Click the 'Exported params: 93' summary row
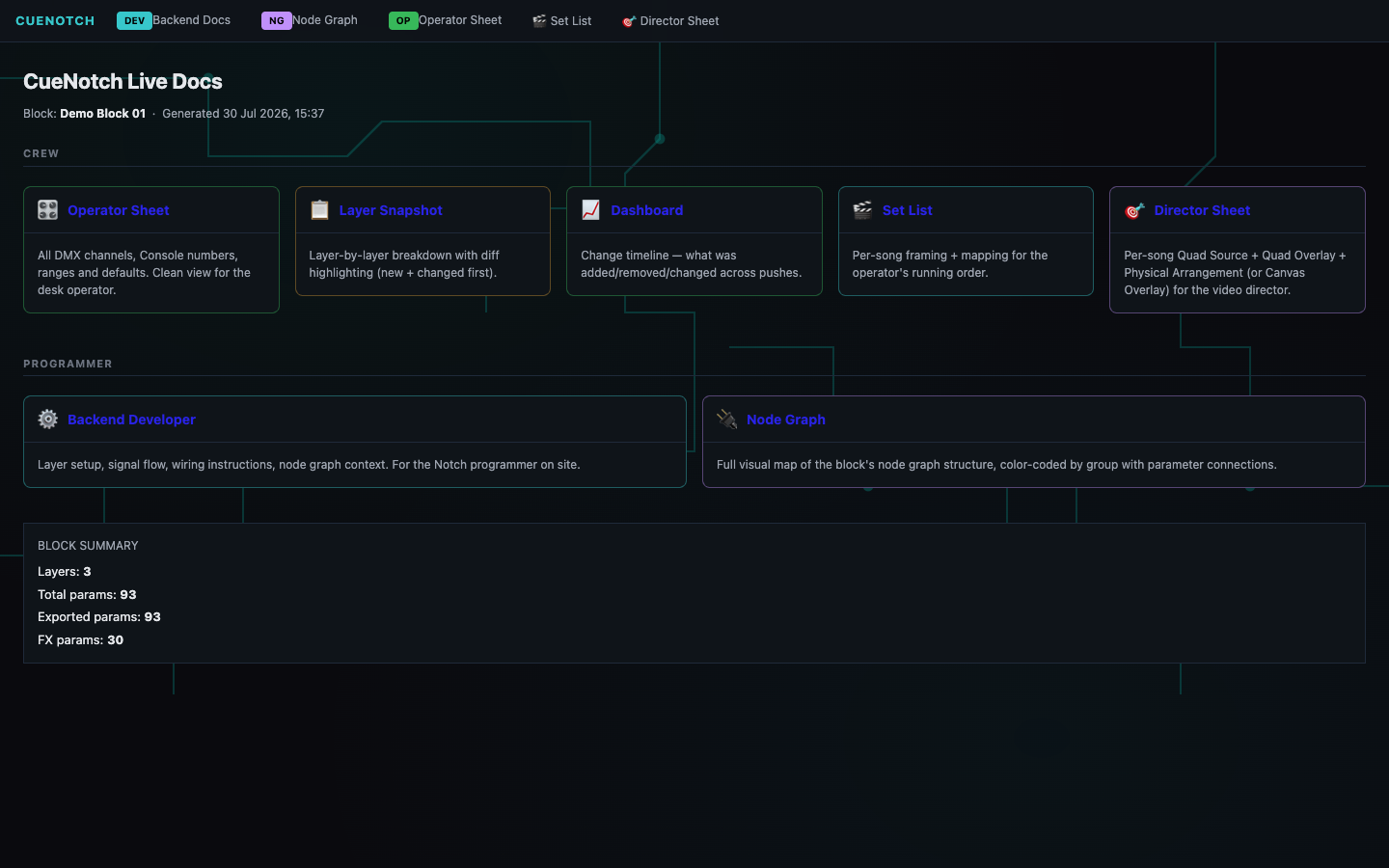 pos(99,617)
